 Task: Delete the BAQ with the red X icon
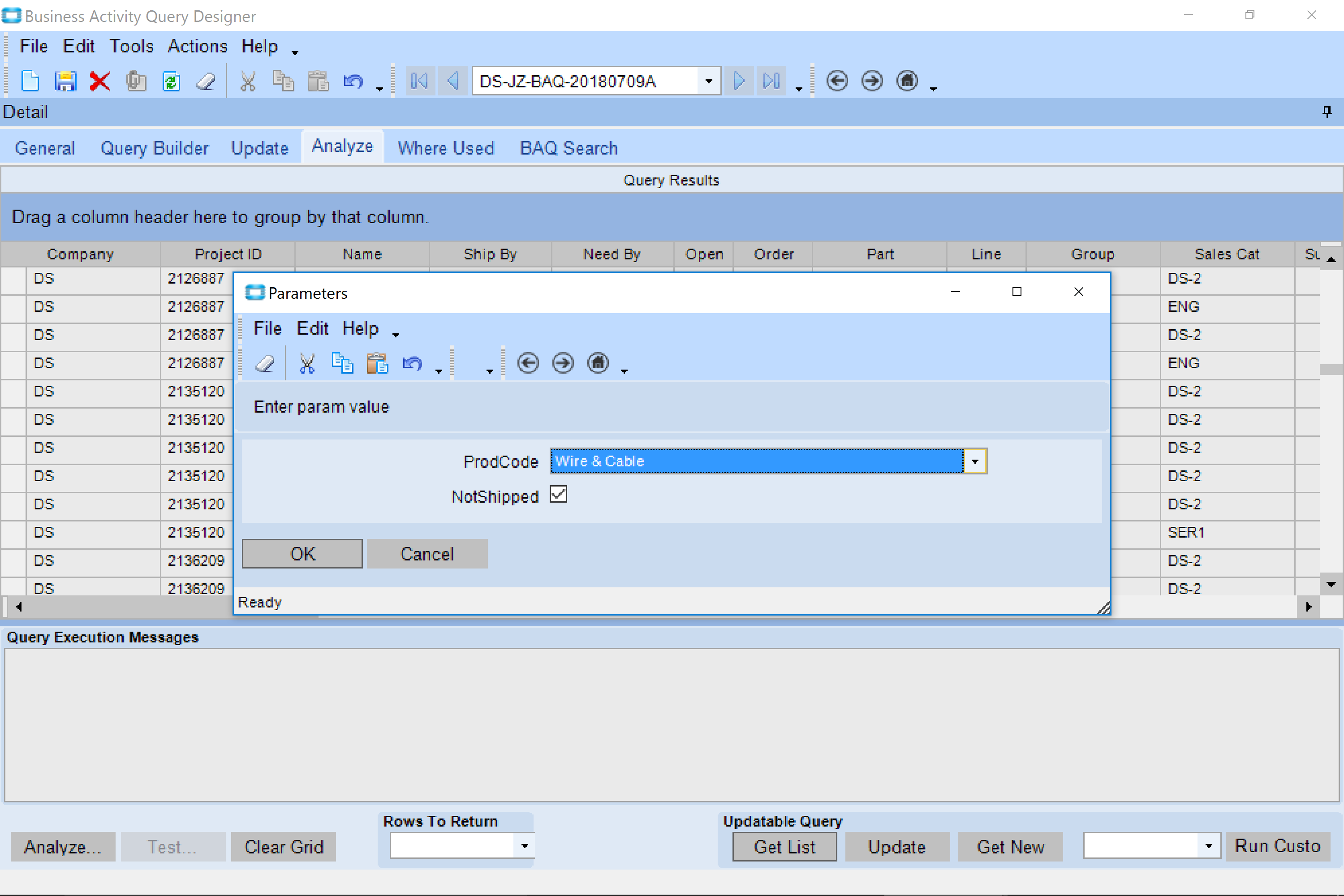pyautogui.click(x=100, y=81)
